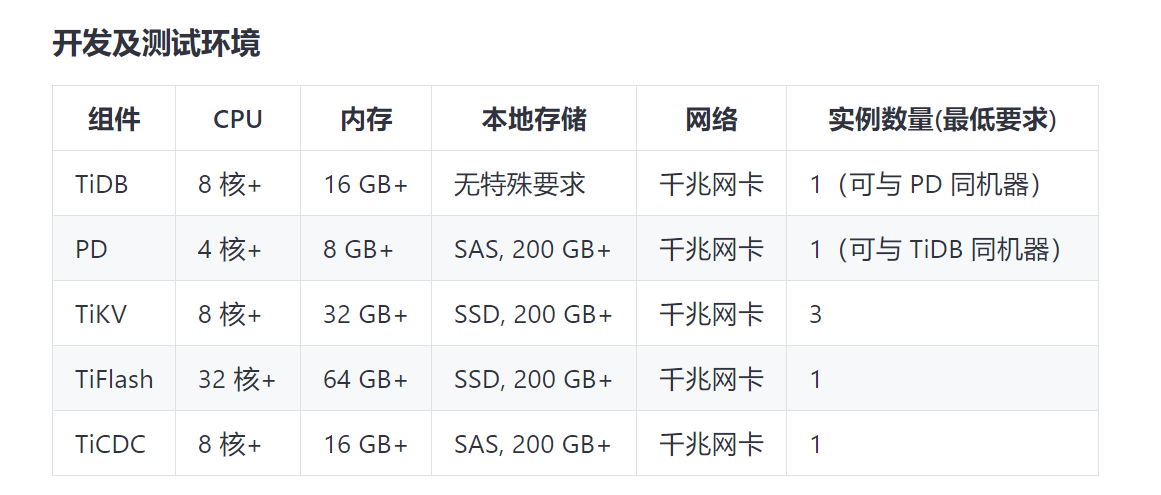Click the 本地存储 column header
This screenshot has width=1161, height=495.
tap(534, 120)
